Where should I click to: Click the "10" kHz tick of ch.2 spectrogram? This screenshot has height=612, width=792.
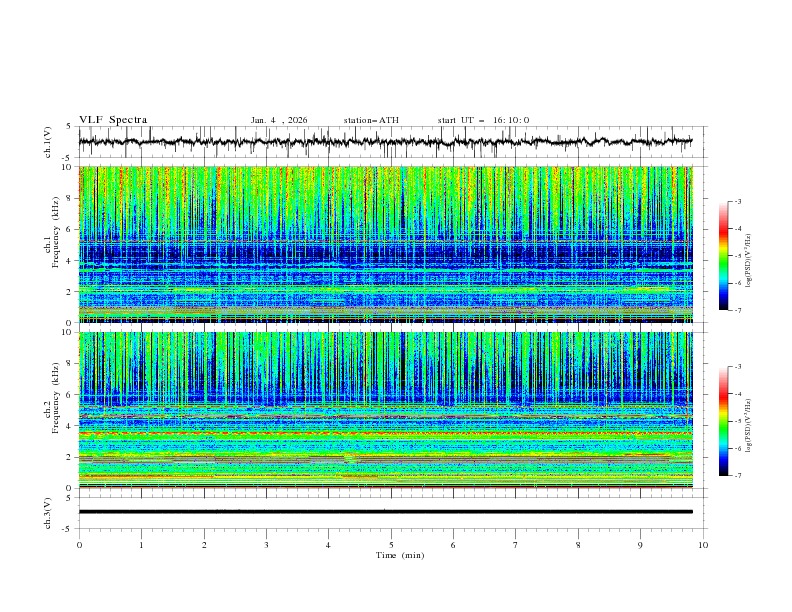coord(67,332)
